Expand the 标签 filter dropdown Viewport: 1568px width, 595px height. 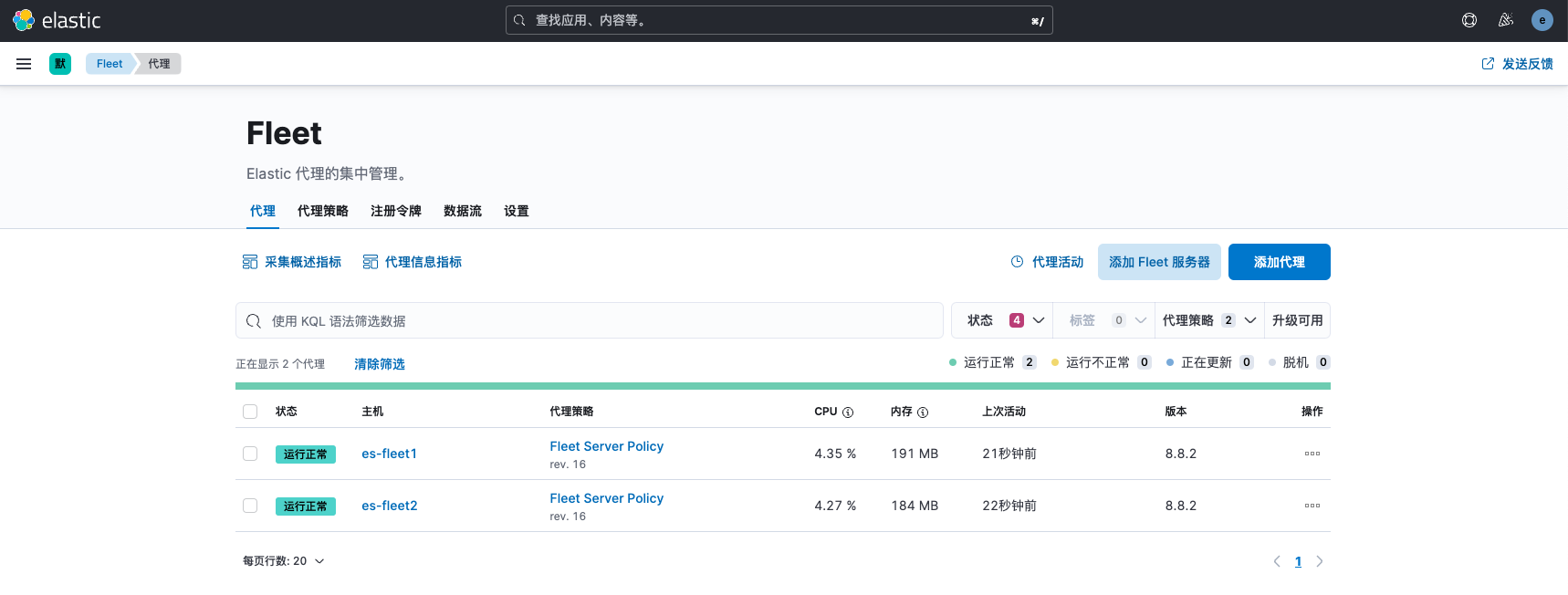[1104, 320]
